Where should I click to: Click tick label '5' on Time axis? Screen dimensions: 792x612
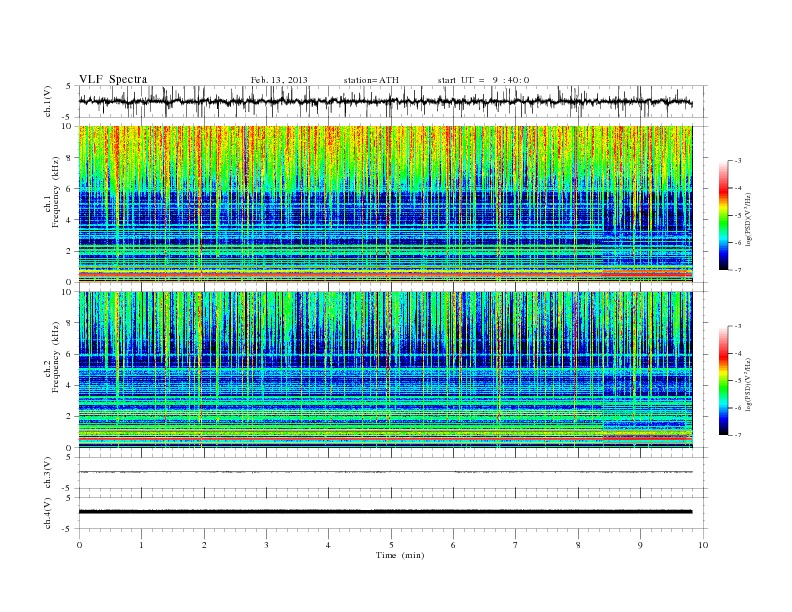[x=391, y=545]
